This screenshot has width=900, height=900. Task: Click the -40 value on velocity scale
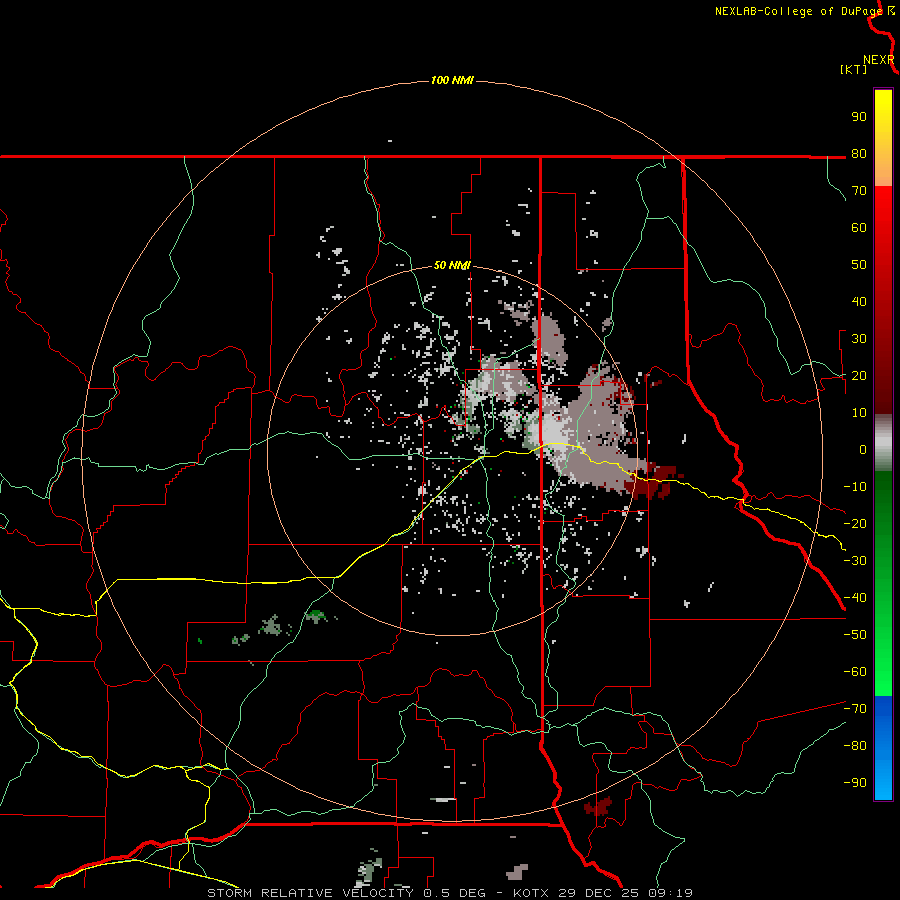point(855,598)
